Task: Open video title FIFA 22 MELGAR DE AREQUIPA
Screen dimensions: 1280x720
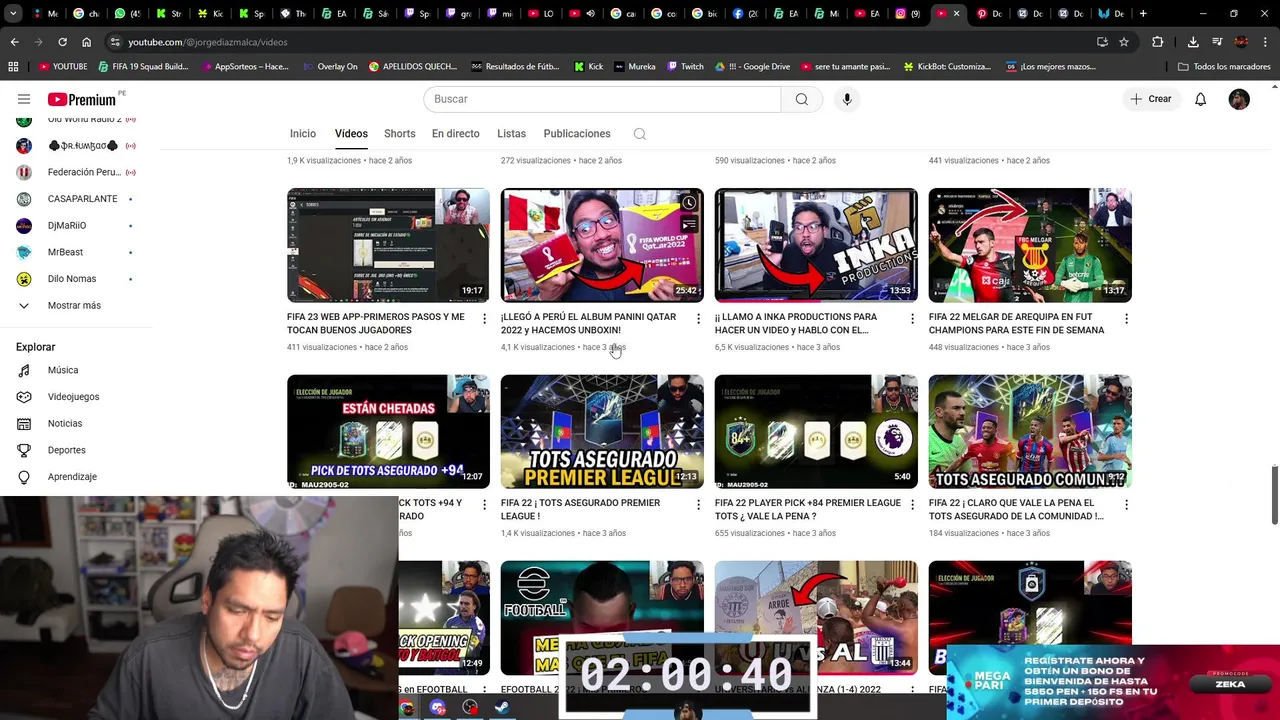Action: 1016,323
